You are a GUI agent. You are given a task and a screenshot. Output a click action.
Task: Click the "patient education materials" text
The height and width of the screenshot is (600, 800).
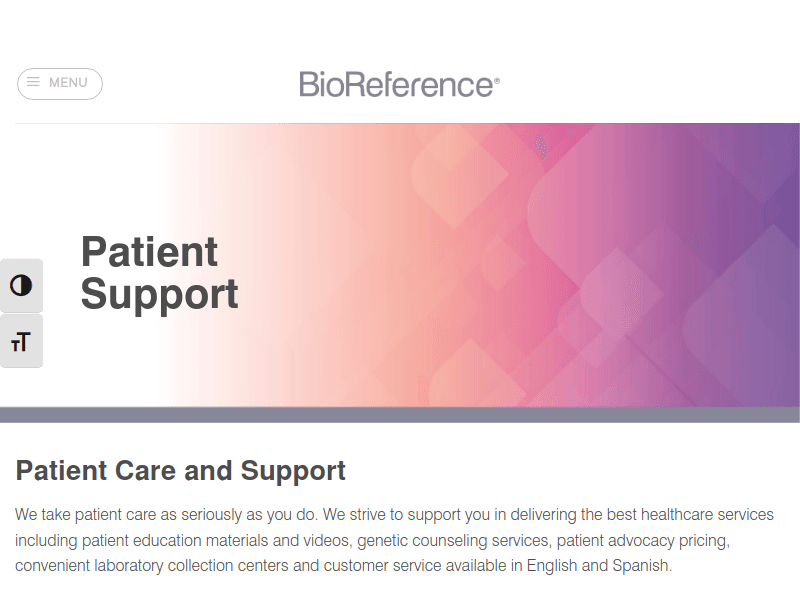[x=171, y=541]
